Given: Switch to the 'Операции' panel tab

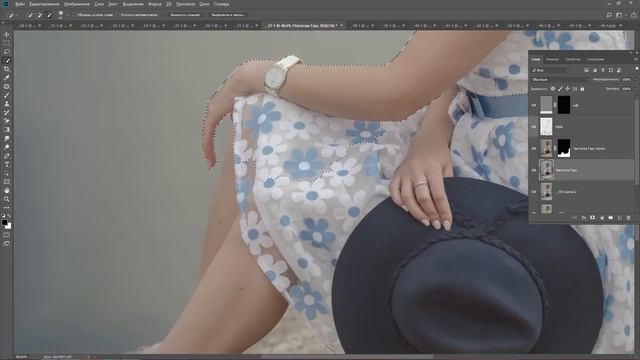Looking at the screenshot, I should click(x=596, y=60).
